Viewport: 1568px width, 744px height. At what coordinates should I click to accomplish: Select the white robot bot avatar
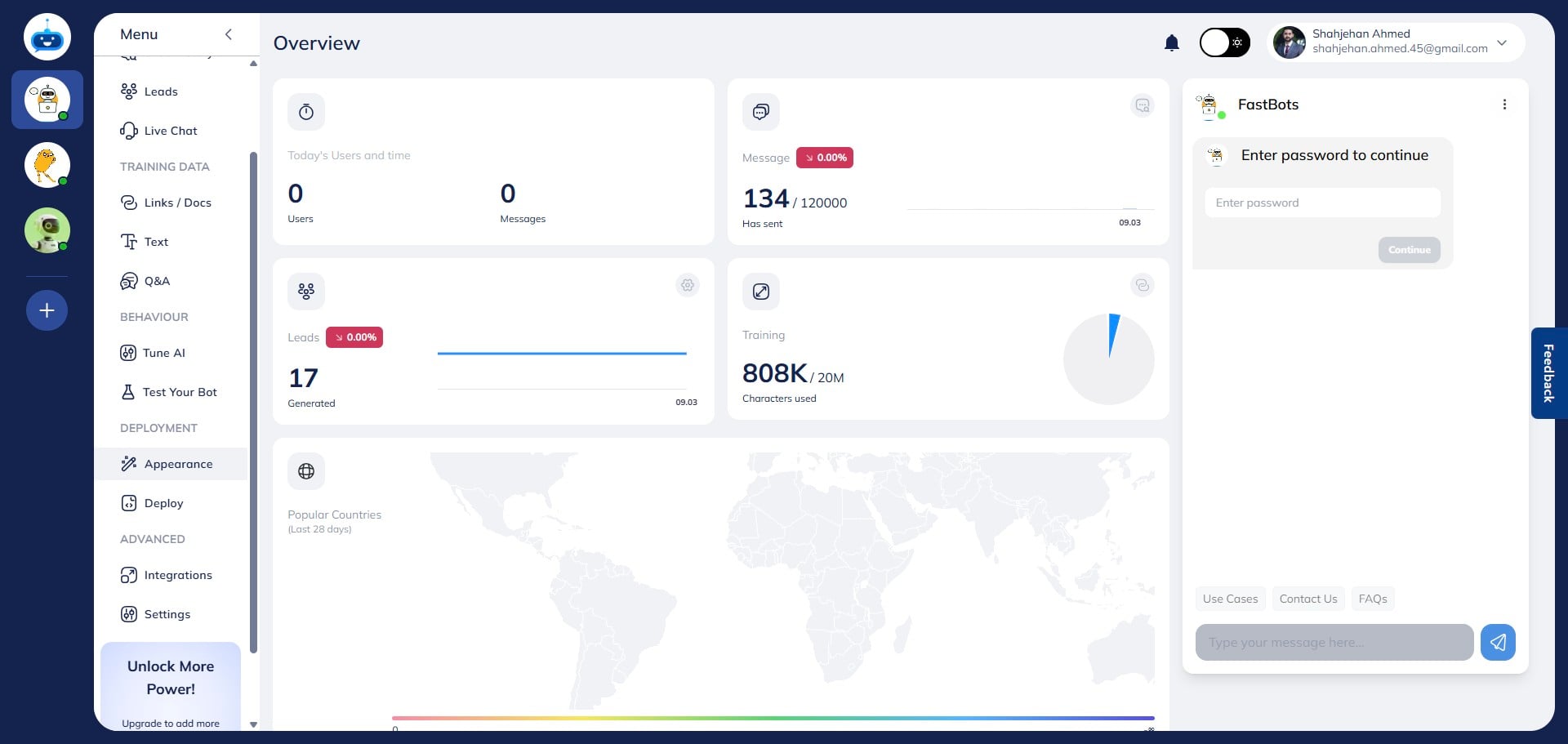47,100
